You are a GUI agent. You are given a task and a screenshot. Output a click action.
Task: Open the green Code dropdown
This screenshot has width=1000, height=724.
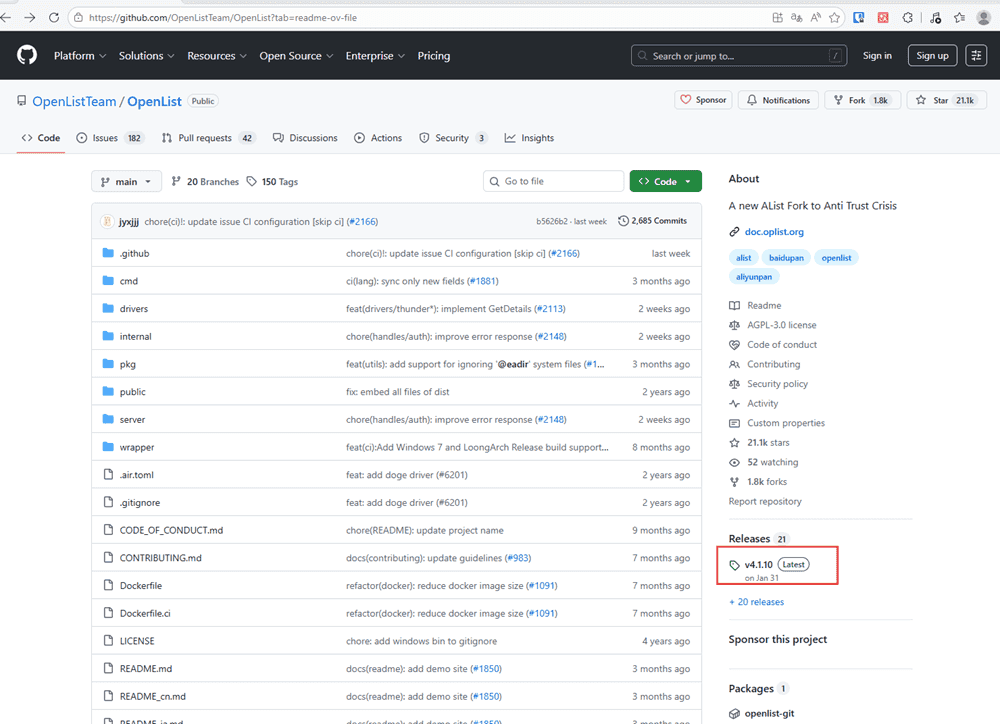coord(665,182)
